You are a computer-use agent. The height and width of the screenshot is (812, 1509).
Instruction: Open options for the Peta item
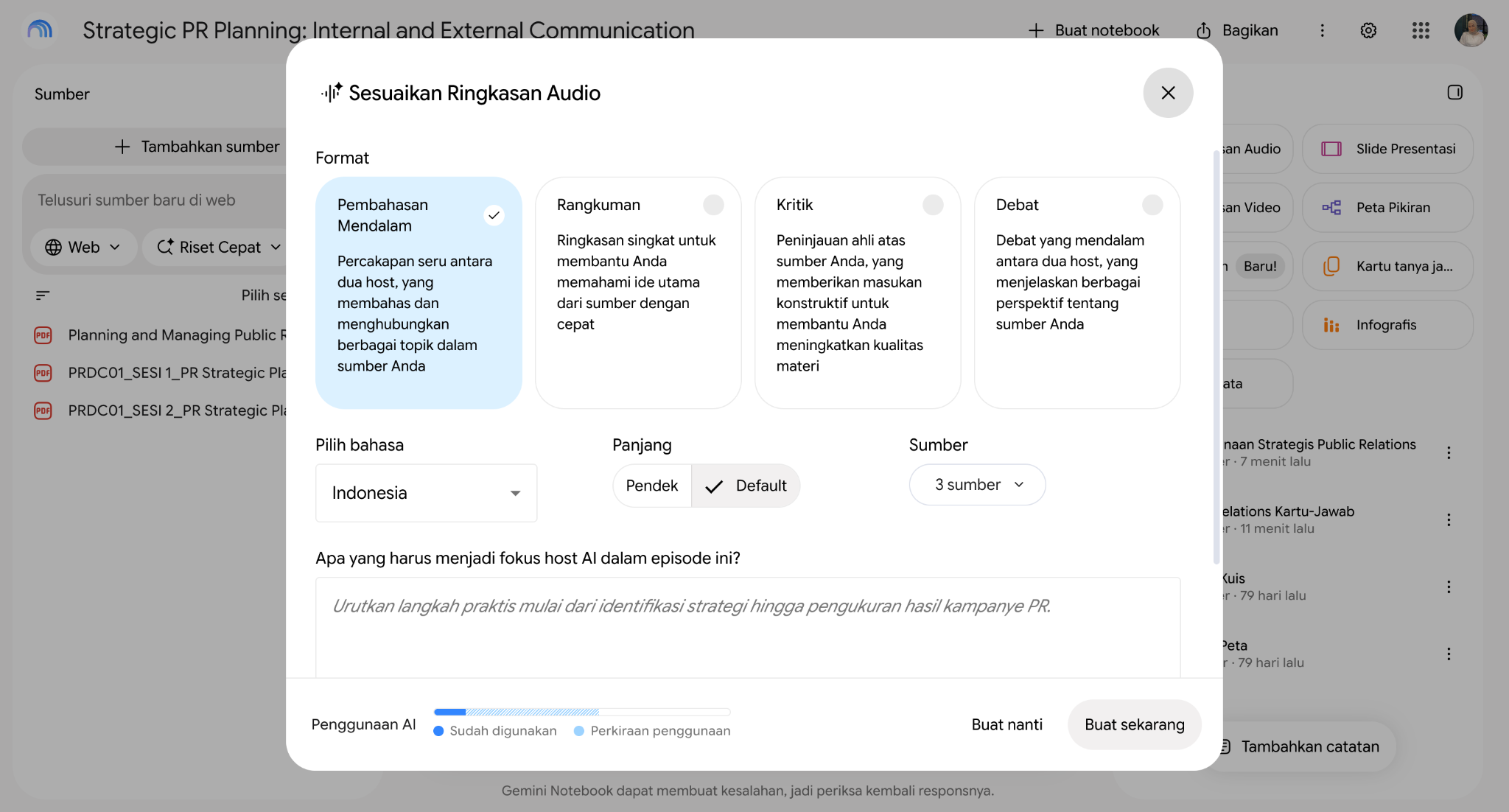point(1449,654)
